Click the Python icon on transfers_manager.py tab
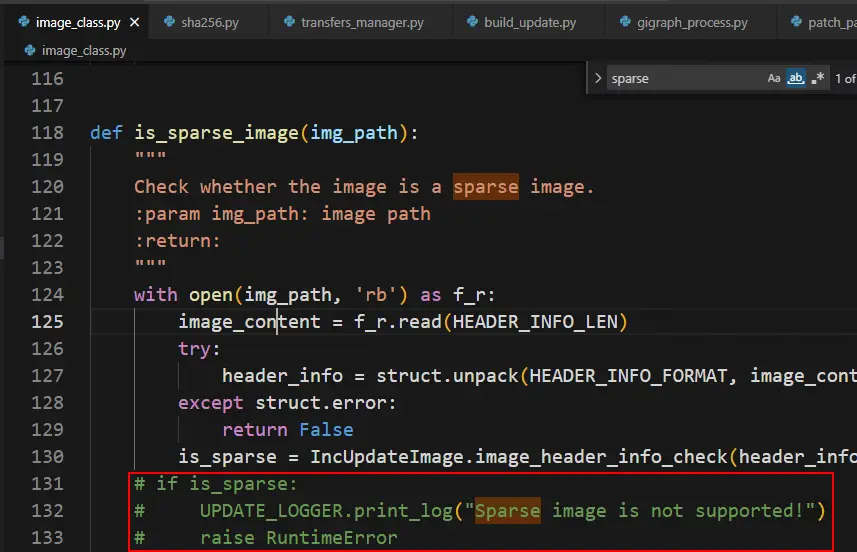The image size is (857, 552). [x=289, y=21]
